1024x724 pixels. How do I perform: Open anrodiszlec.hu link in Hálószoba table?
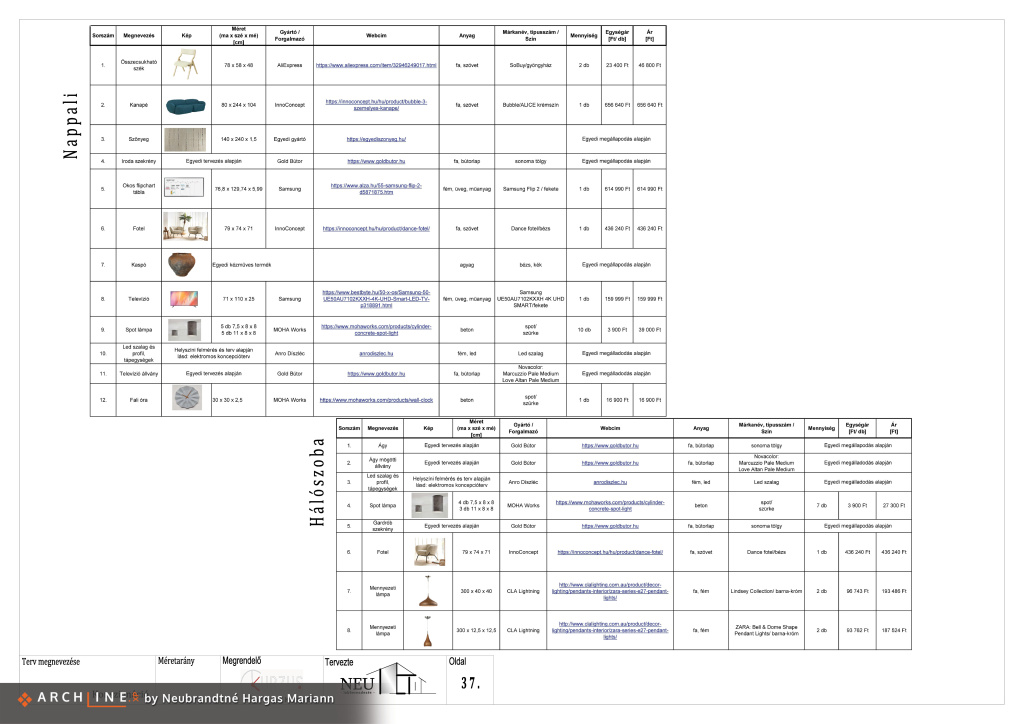(x=610, y=482)
